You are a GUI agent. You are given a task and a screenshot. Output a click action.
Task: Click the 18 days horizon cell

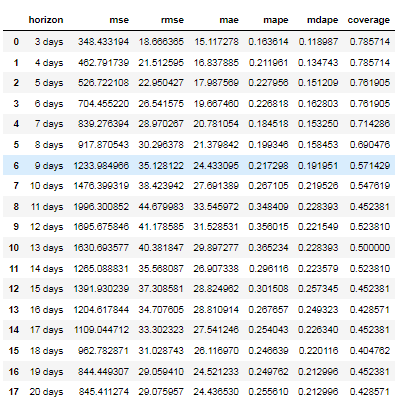click(x=46, y=351)
